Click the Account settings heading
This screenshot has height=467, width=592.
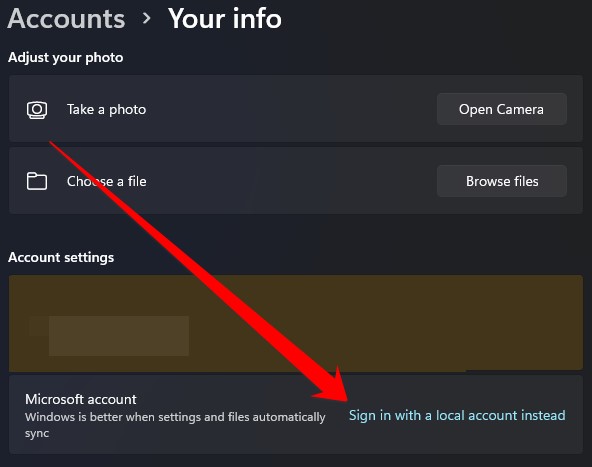[61, 257]
